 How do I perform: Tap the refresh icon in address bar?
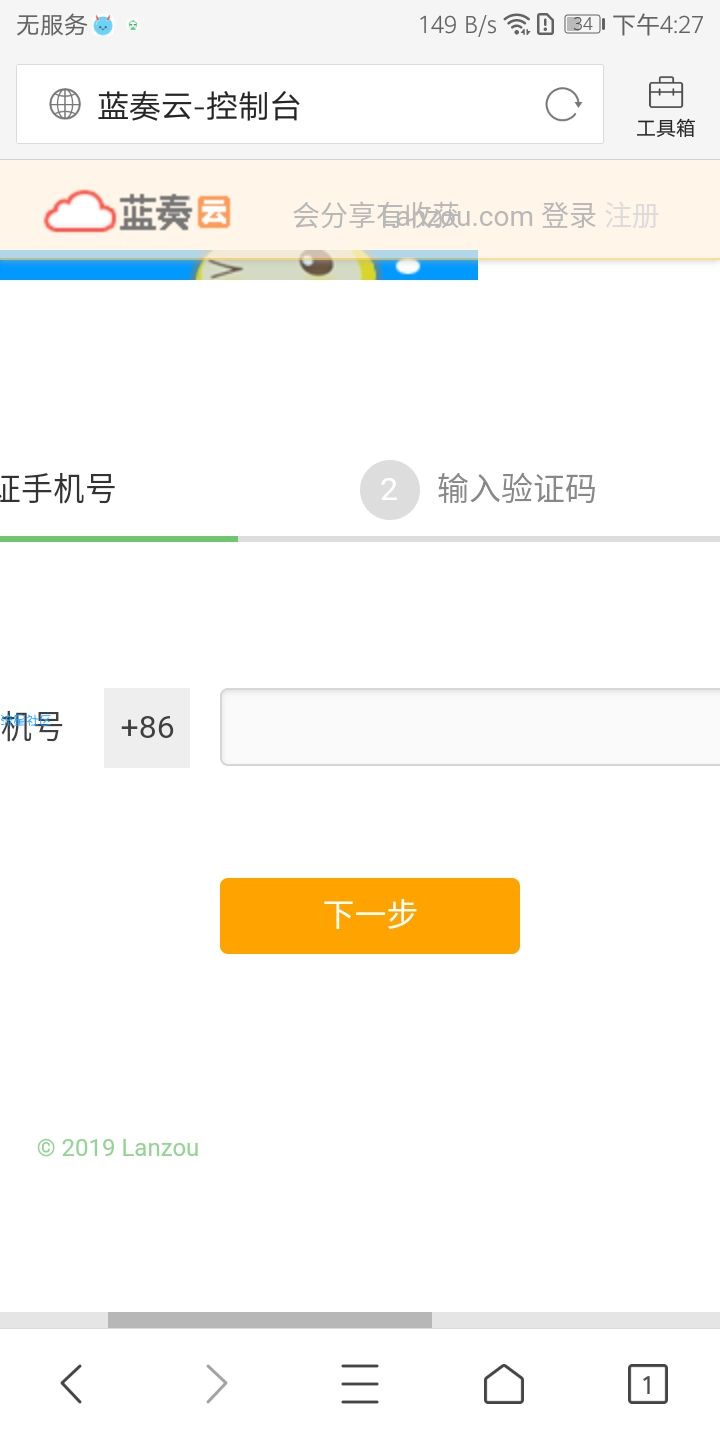click(563, 105)
